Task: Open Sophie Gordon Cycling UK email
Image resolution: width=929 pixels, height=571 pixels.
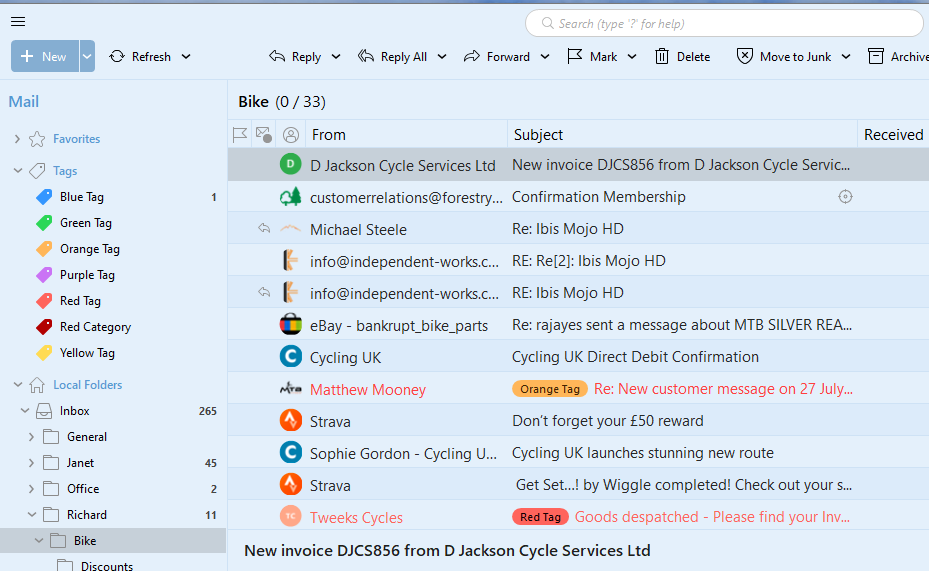Action: 578,453
